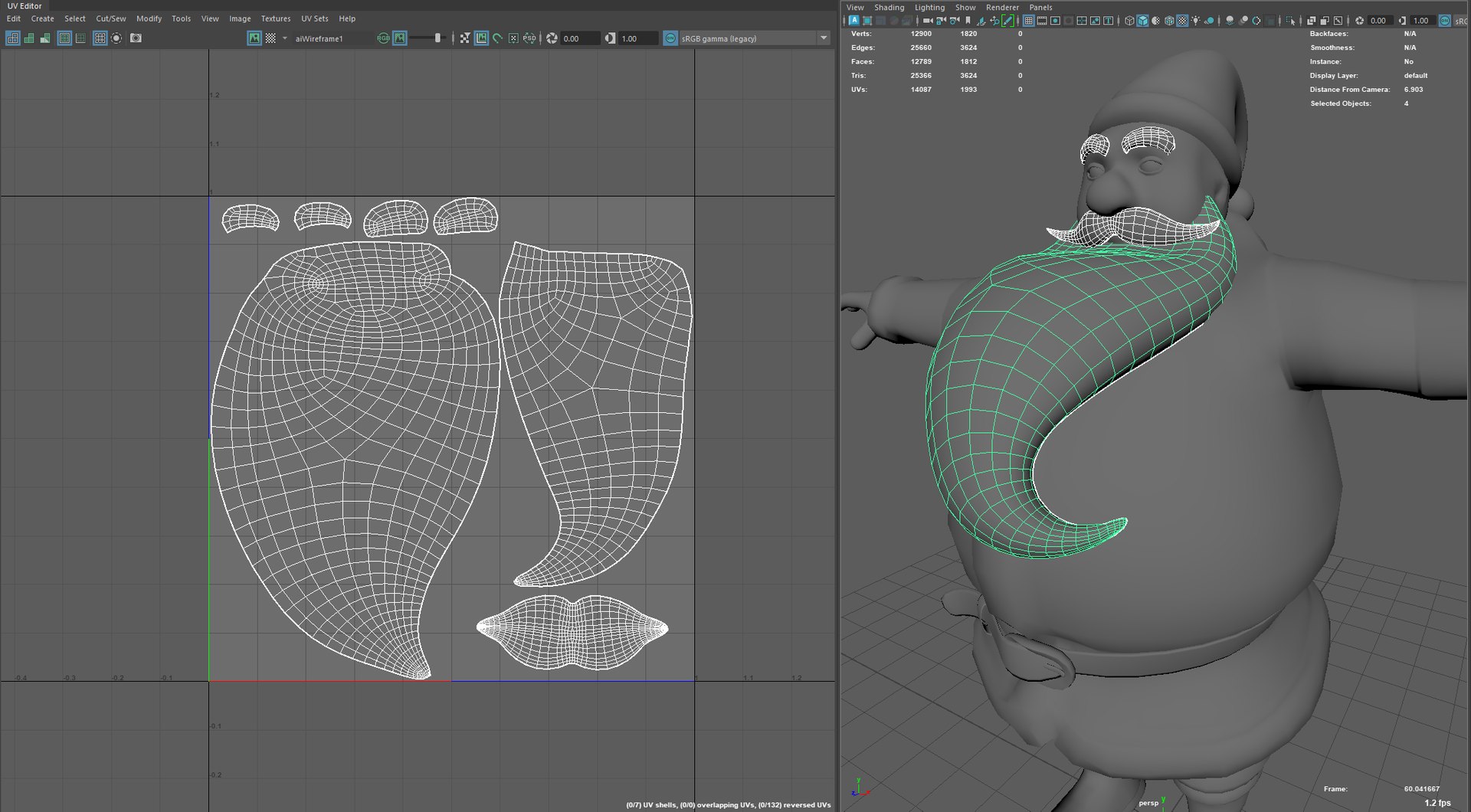Switch viewport to wireframe cube icon
This screenshot has width=1471, height=812.
(1129, 21)
